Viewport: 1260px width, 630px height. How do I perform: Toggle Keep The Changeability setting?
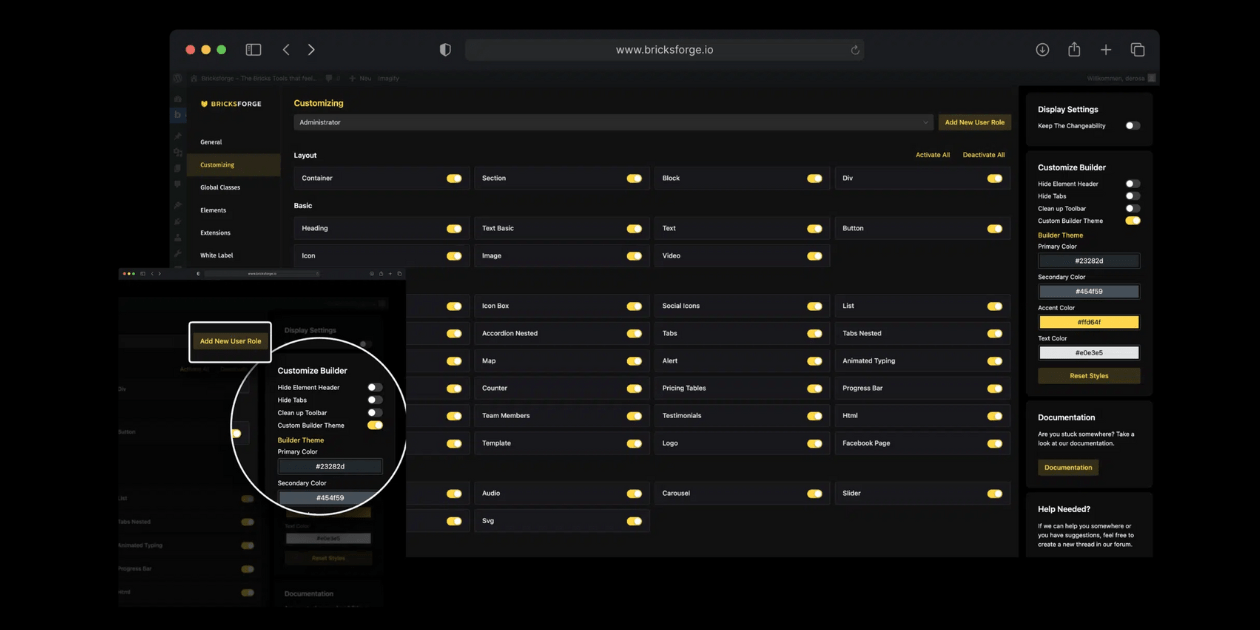pyautogui.click(x=1135, y=125)
